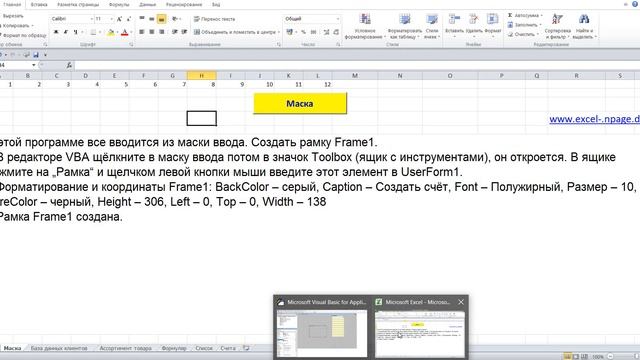The image size is (640, 360).
Task: Open Очистить clear menu
Action: coord(523,34)
